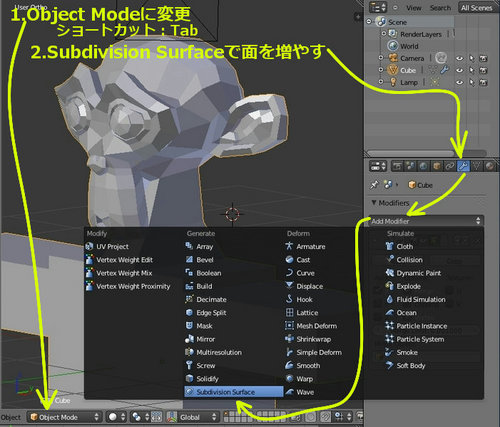The image size is (500, 427).
Task: Click the Scene icon in outliner tree
Action: click(381, 22)
